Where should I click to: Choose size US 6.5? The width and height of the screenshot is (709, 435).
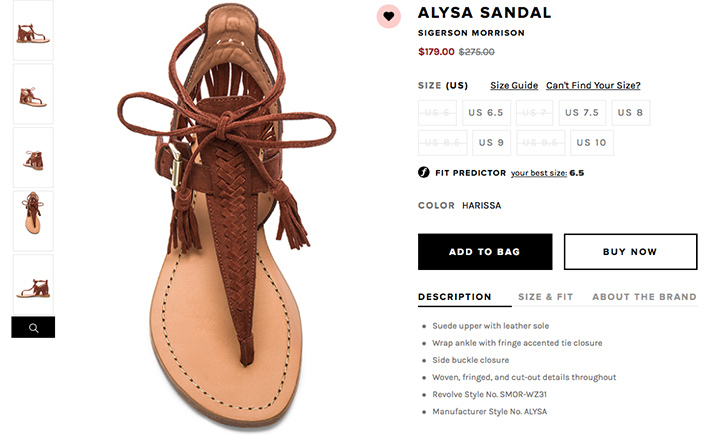pyautogui.click(x=486, y=113)
